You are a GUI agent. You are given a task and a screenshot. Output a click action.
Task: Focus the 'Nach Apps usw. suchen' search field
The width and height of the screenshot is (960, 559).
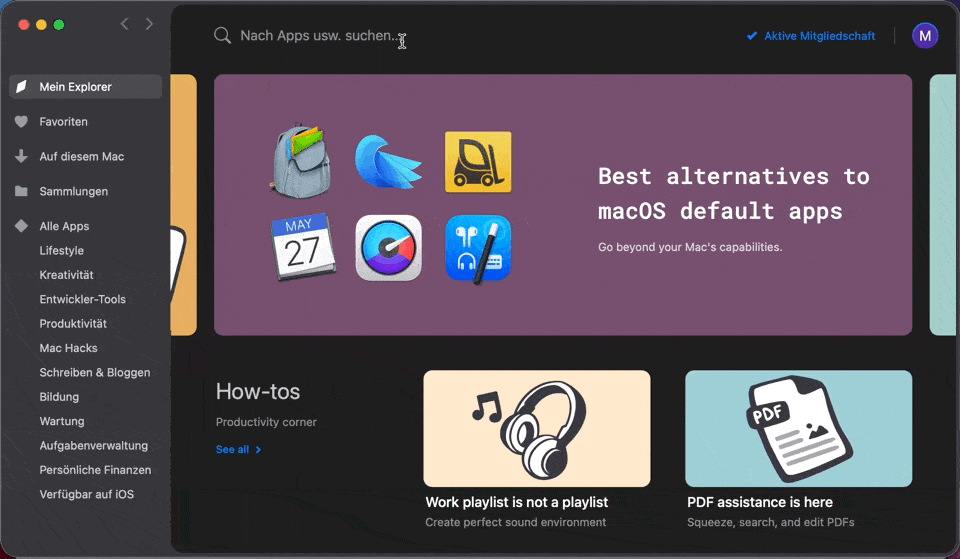click(x=319, y=36)
